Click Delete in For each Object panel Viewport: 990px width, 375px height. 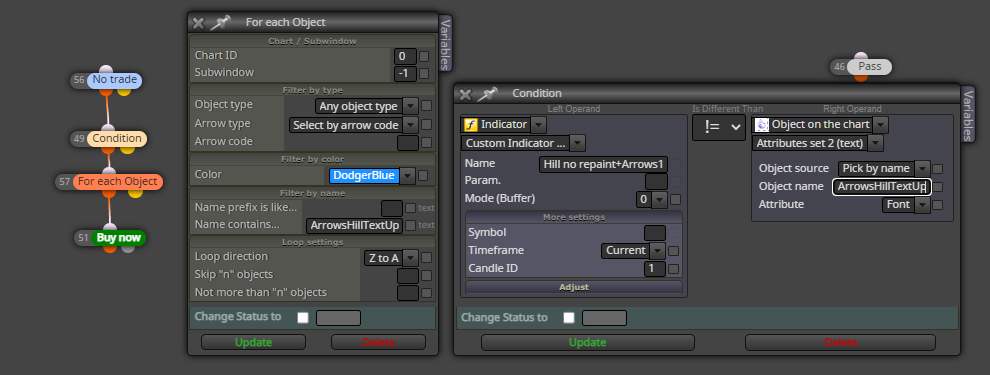(x=378, y=342)
